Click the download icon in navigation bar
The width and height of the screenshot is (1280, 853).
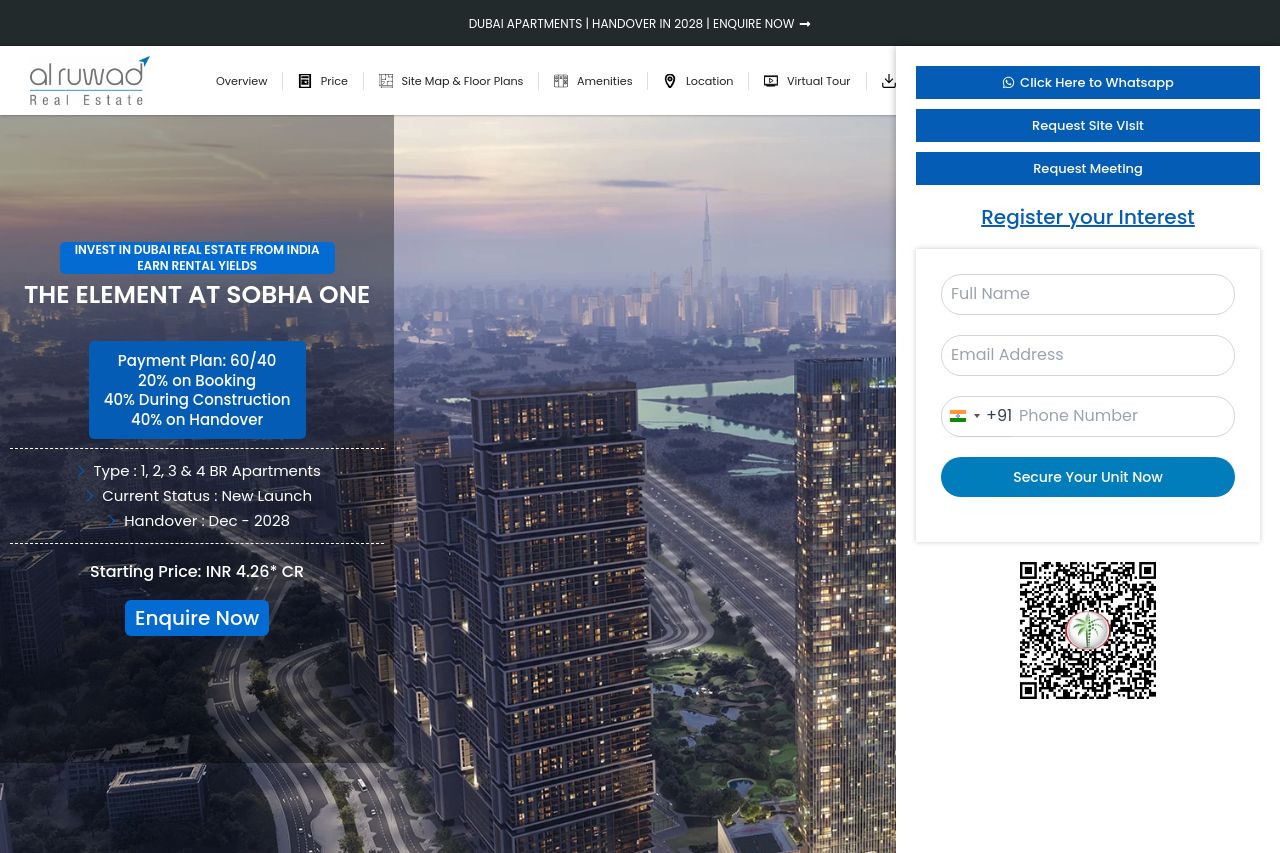tap(889, 81)
